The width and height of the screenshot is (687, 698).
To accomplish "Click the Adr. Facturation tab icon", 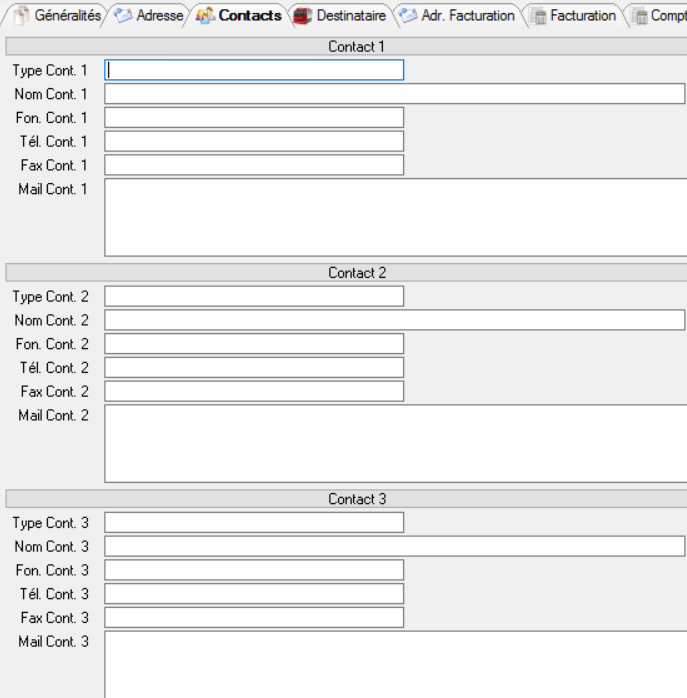I will coord(407,16).
